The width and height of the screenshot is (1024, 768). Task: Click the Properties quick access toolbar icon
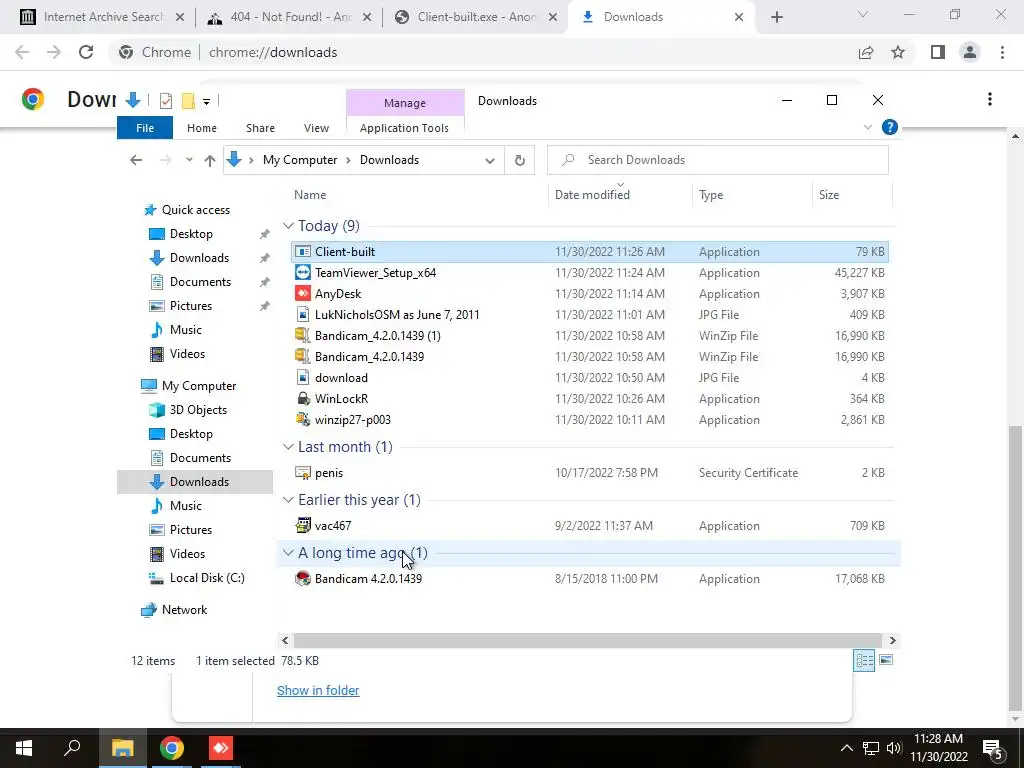[166, 101]
